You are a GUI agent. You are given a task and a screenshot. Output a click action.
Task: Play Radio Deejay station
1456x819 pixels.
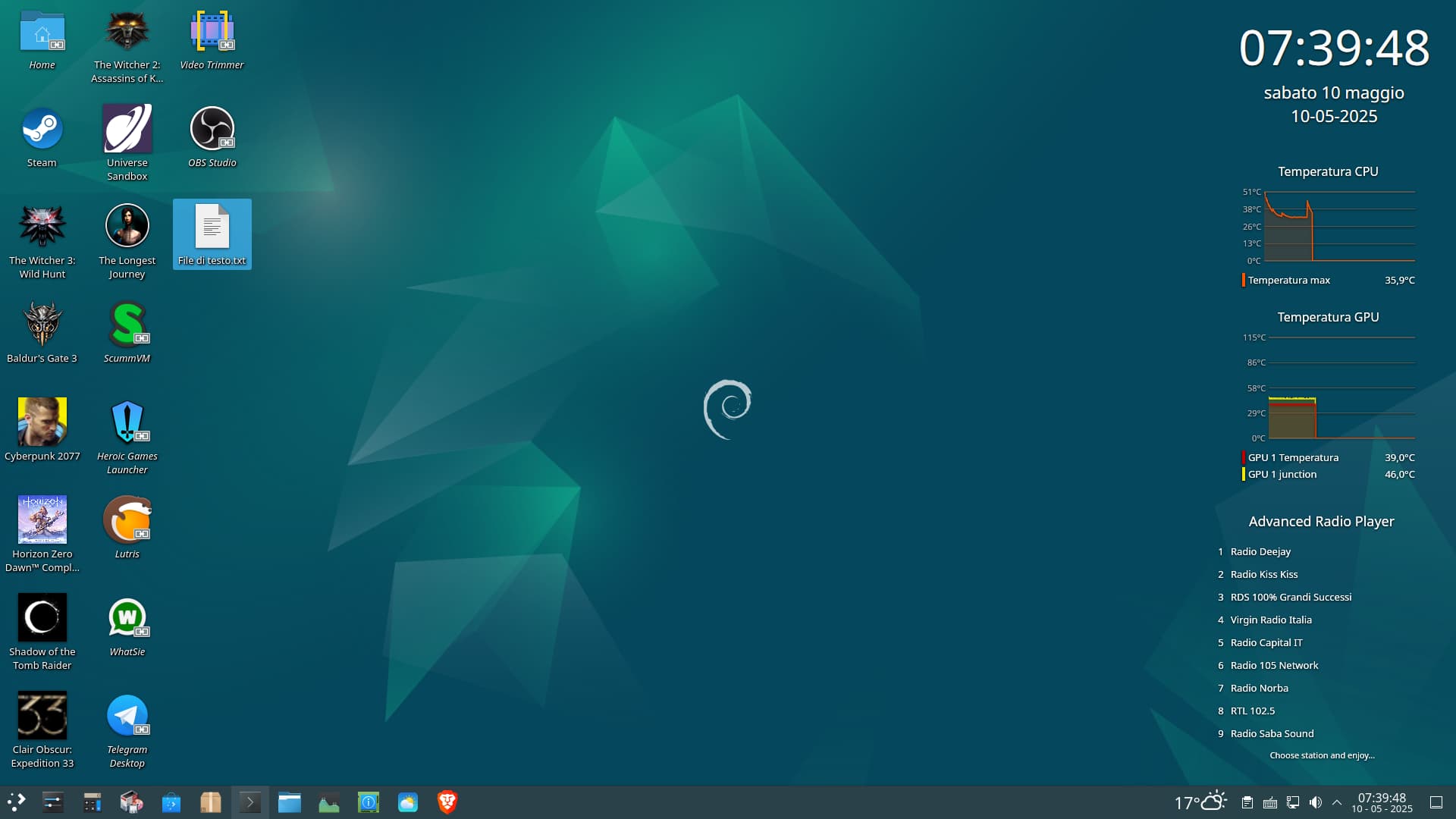1260,551
